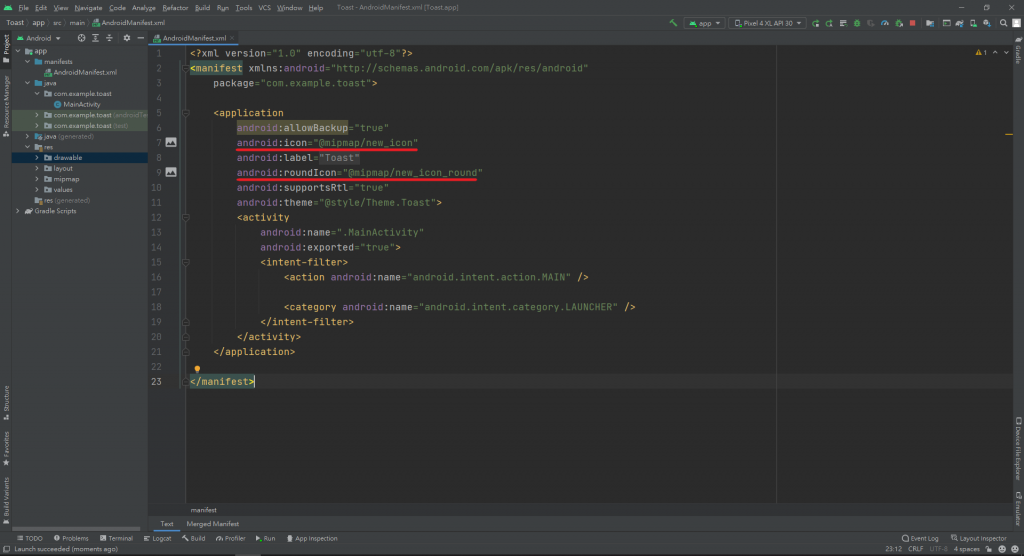Viewport: 1024px width, 556px height.
Task: Open the Pixel 4 XL API 30 device dropdown
Action: [x=767, y=23]
